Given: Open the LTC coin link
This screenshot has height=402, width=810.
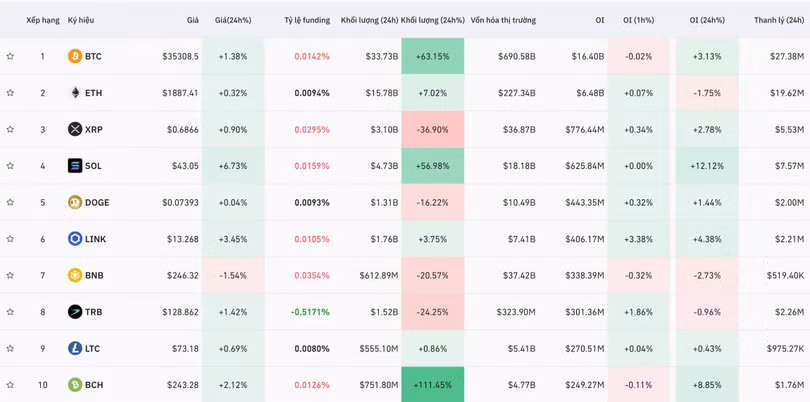Looking at the screenshot, I should coord(93,348).
